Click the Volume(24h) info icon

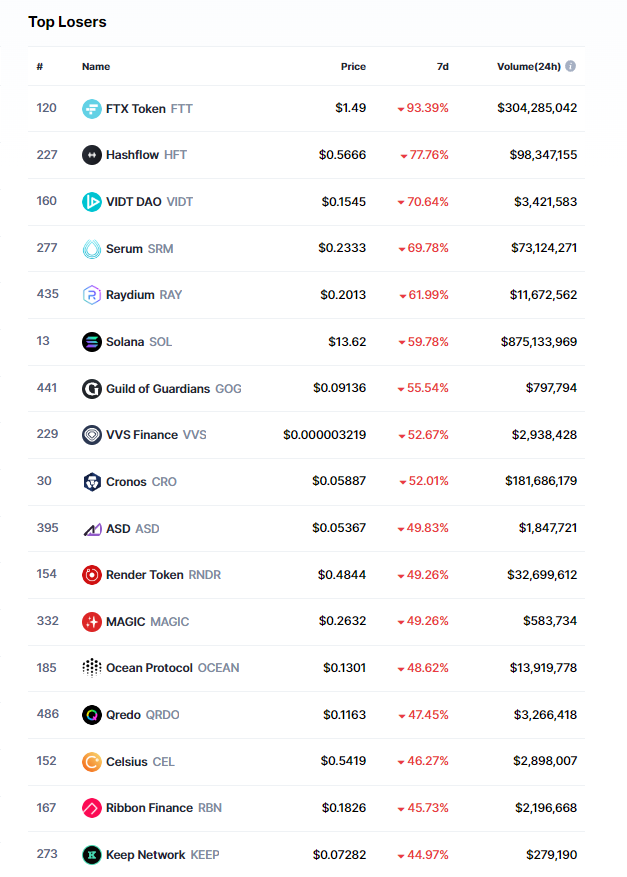click(570, 67)
